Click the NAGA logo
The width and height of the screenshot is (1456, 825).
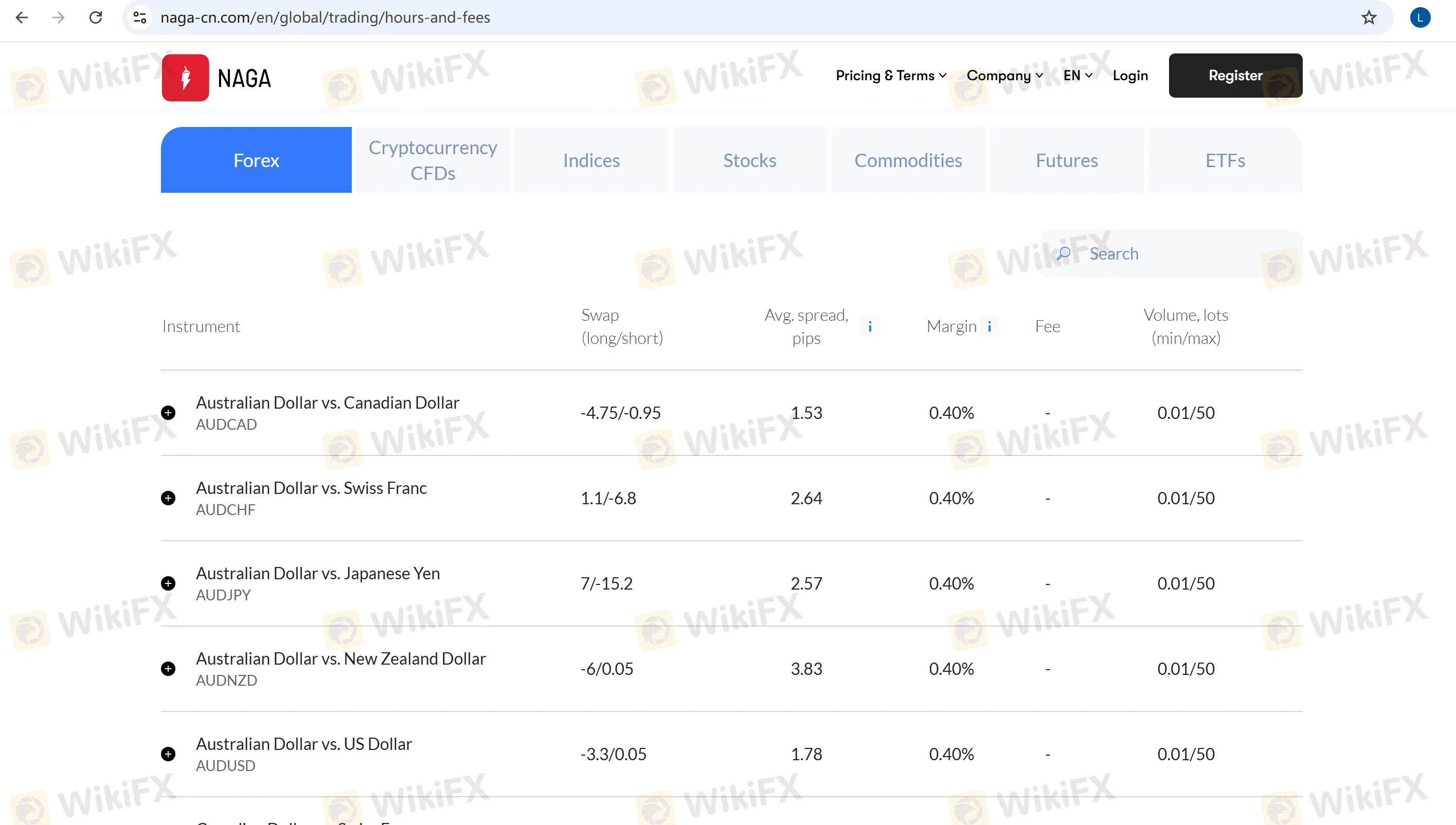click(217, 78)
